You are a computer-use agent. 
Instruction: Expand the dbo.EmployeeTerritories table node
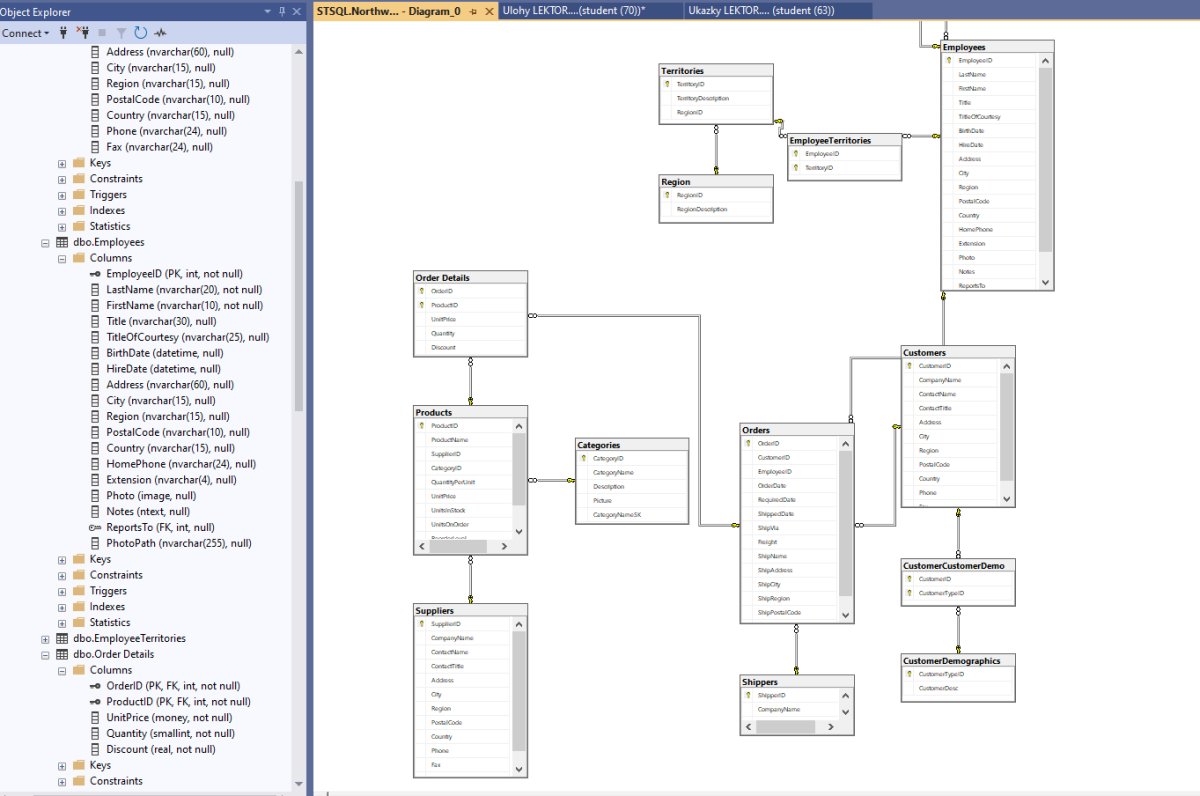coord(45,638)
